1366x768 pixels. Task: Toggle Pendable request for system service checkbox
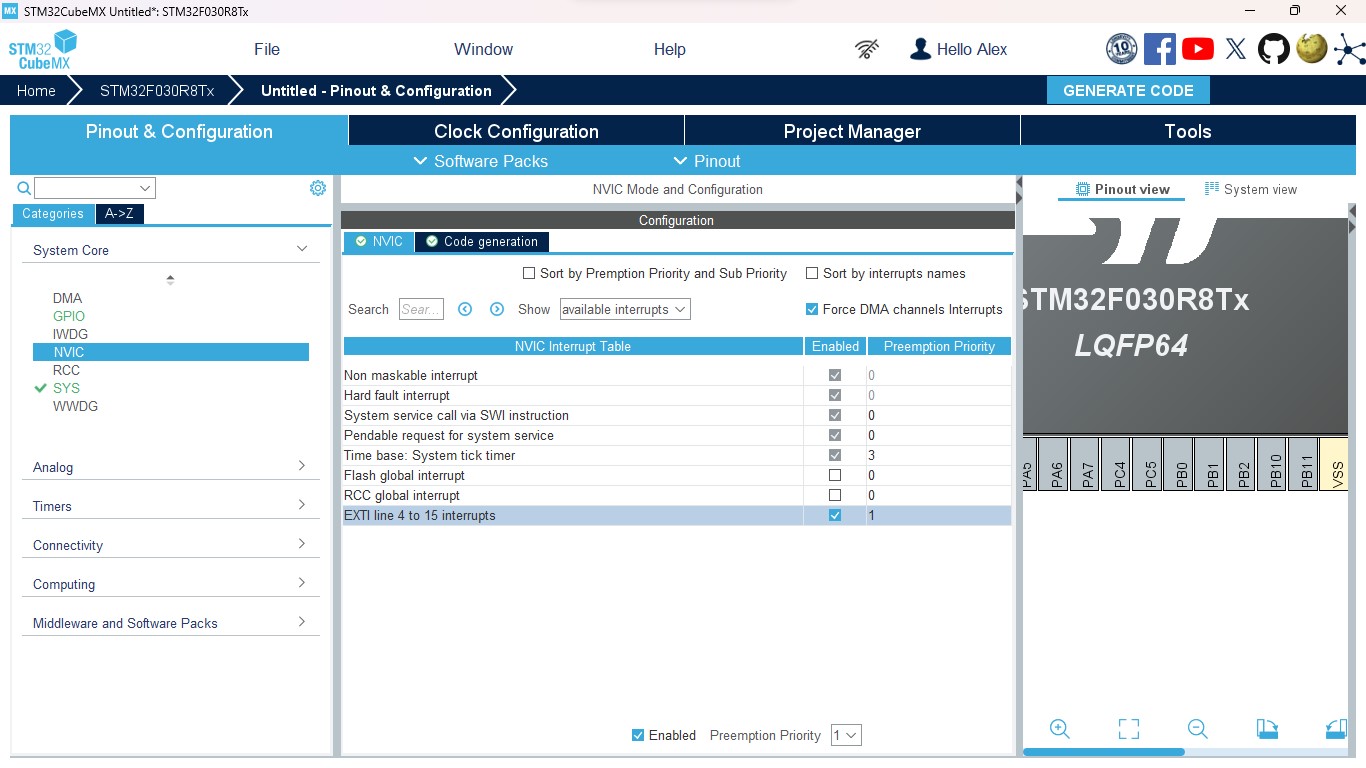[x=835, y=435]
